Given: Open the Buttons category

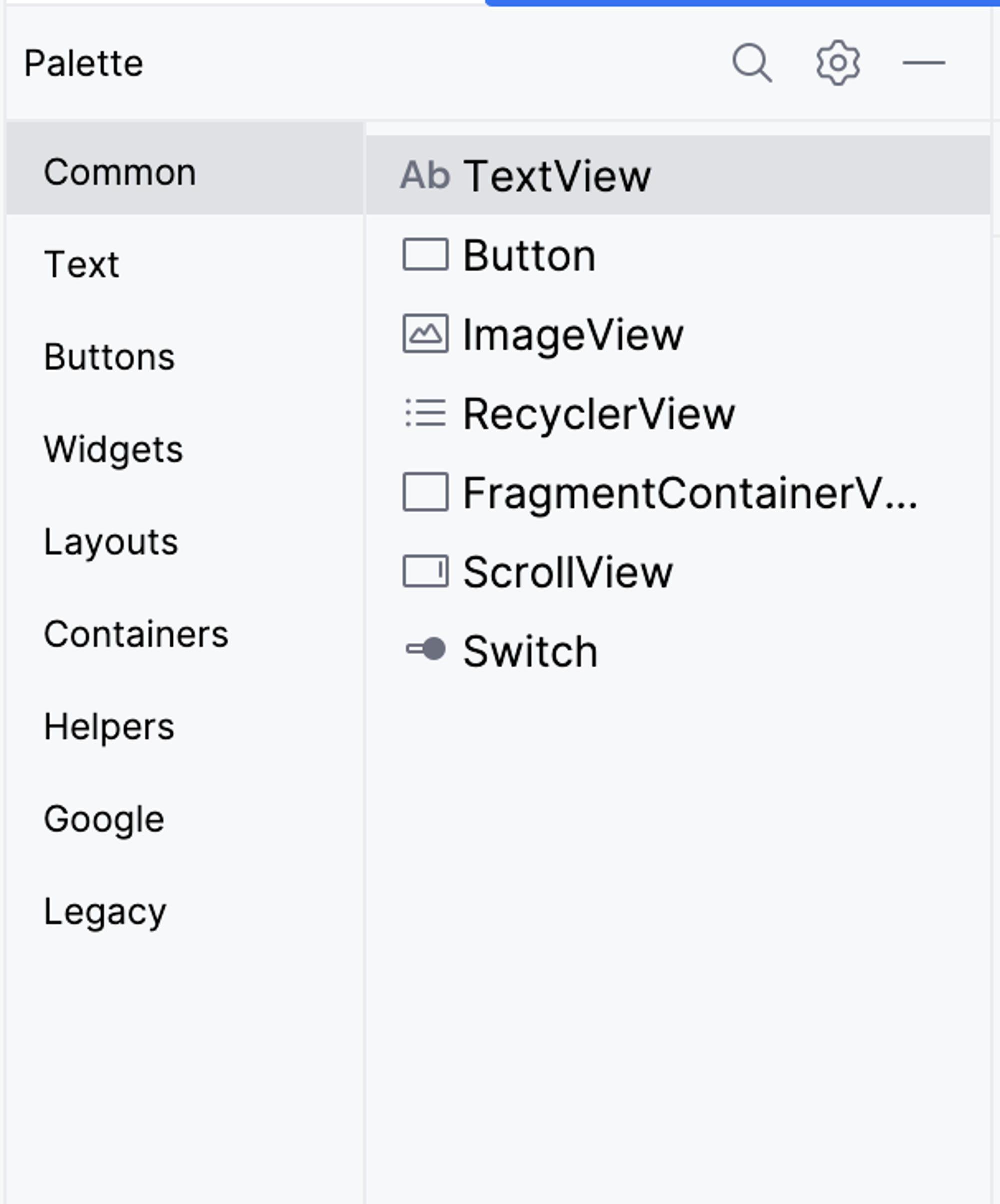Looking at the screenshot, I should [109, 357].
